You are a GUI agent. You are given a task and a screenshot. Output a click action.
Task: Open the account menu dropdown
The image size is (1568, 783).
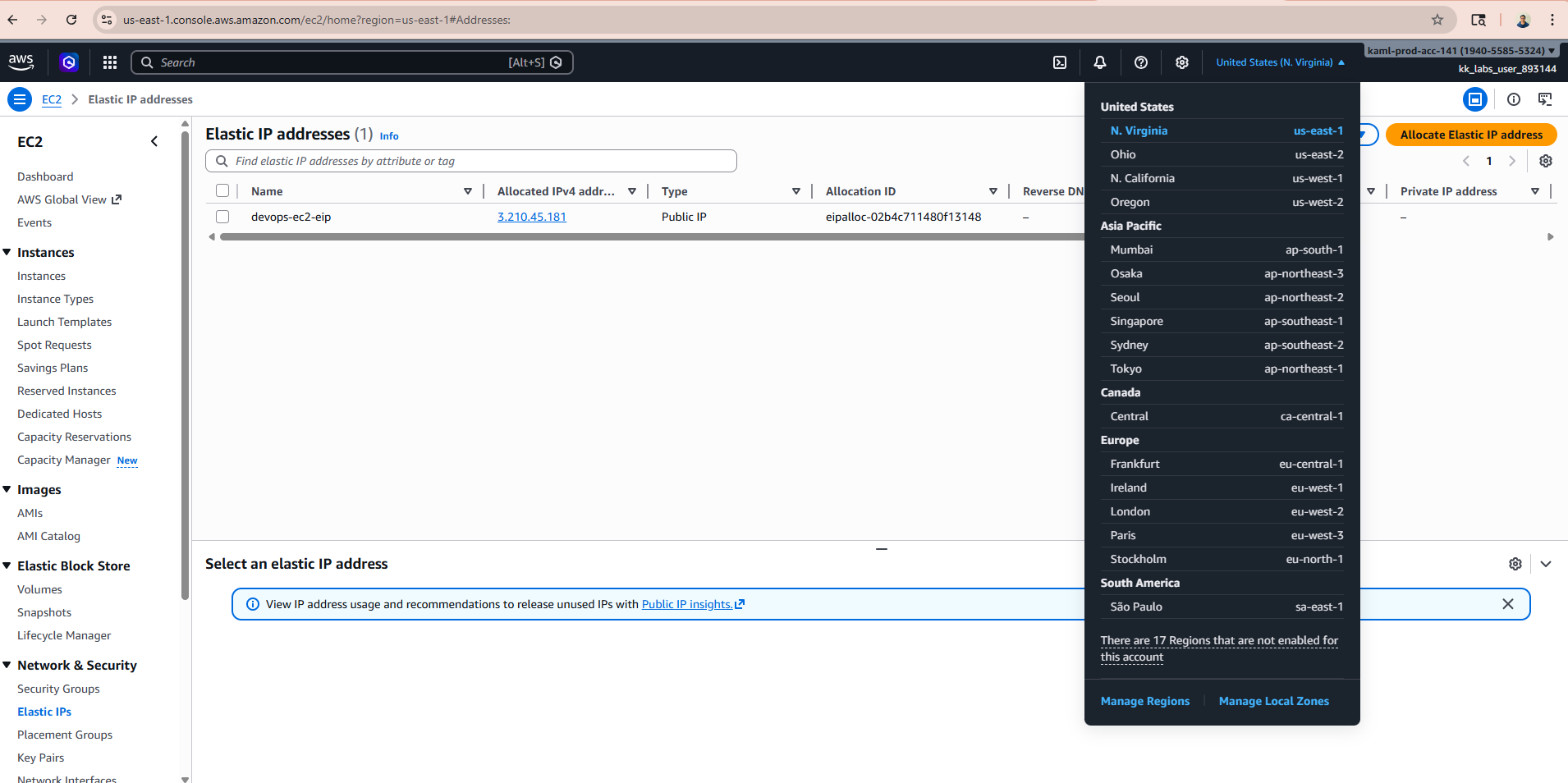pos(1461,51)
